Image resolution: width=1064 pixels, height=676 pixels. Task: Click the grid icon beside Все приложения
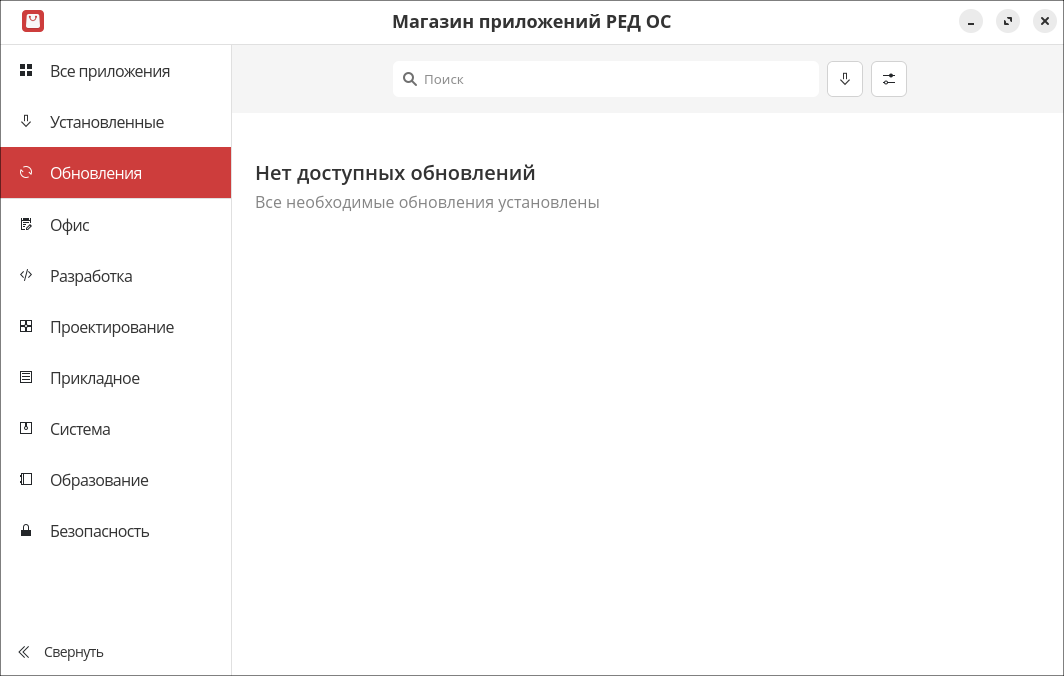[26, 71]
